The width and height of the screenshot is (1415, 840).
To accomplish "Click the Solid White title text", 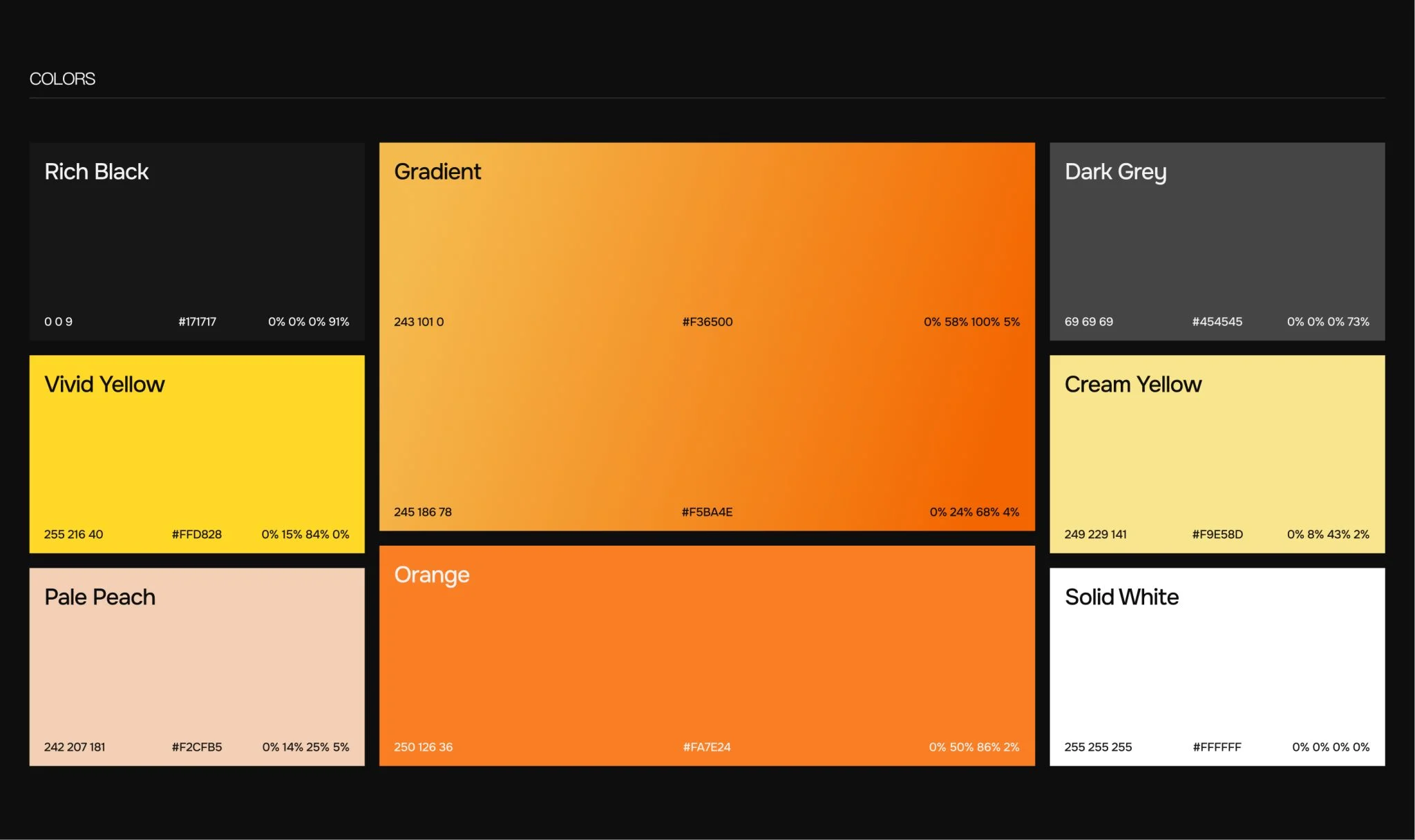I will (1122, 597).
